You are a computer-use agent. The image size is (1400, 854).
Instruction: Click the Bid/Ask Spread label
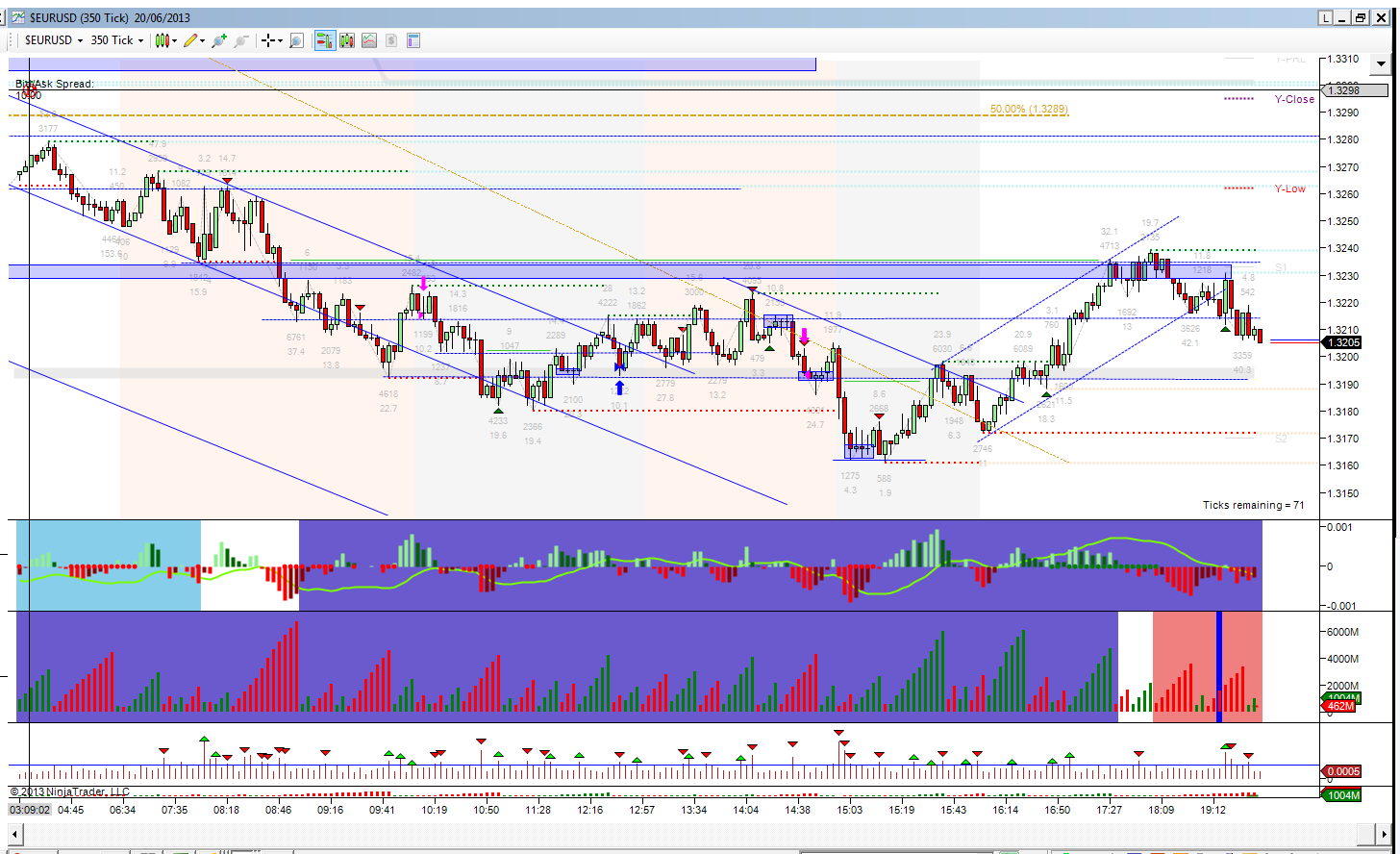click(55, 84)
